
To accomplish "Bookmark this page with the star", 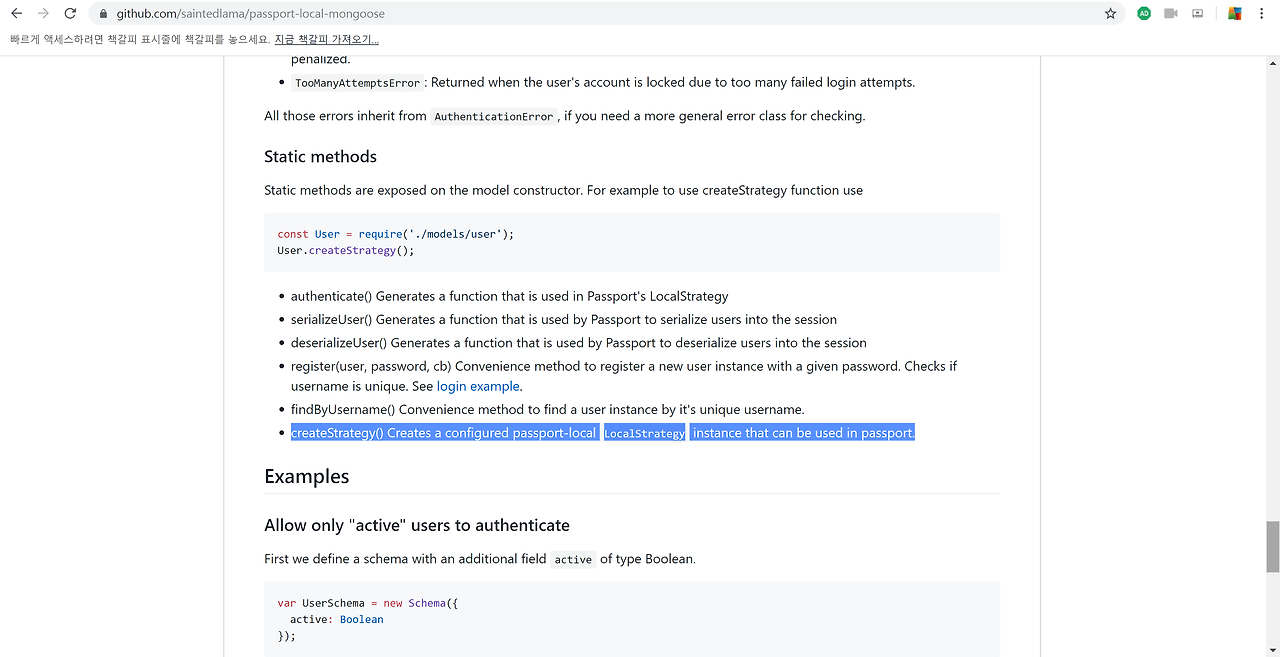I will coord(1110,14).
